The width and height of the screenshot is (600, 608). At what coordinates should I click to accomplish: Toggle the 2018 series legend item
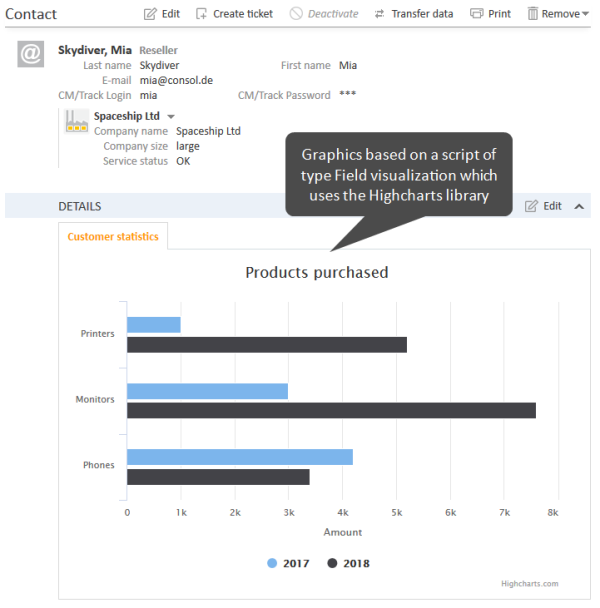pos(348,563)
